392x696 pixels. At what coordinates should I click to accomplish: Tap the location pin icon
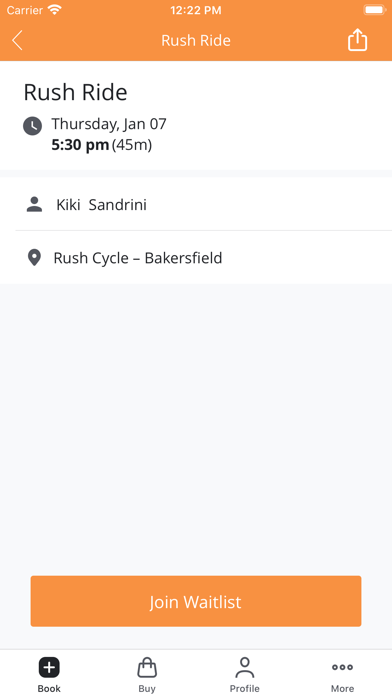(x=34, y=257)
